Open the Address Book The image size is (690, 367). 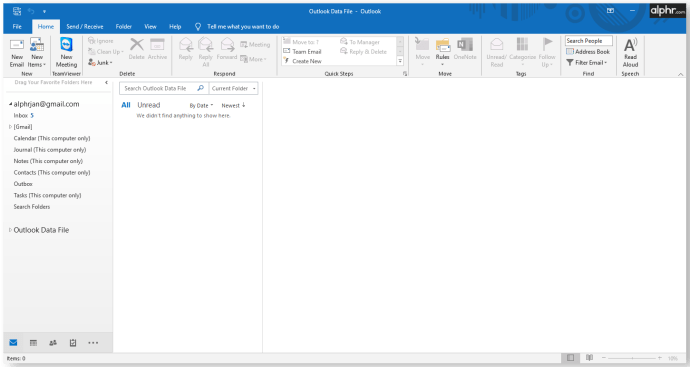point(588,51)
